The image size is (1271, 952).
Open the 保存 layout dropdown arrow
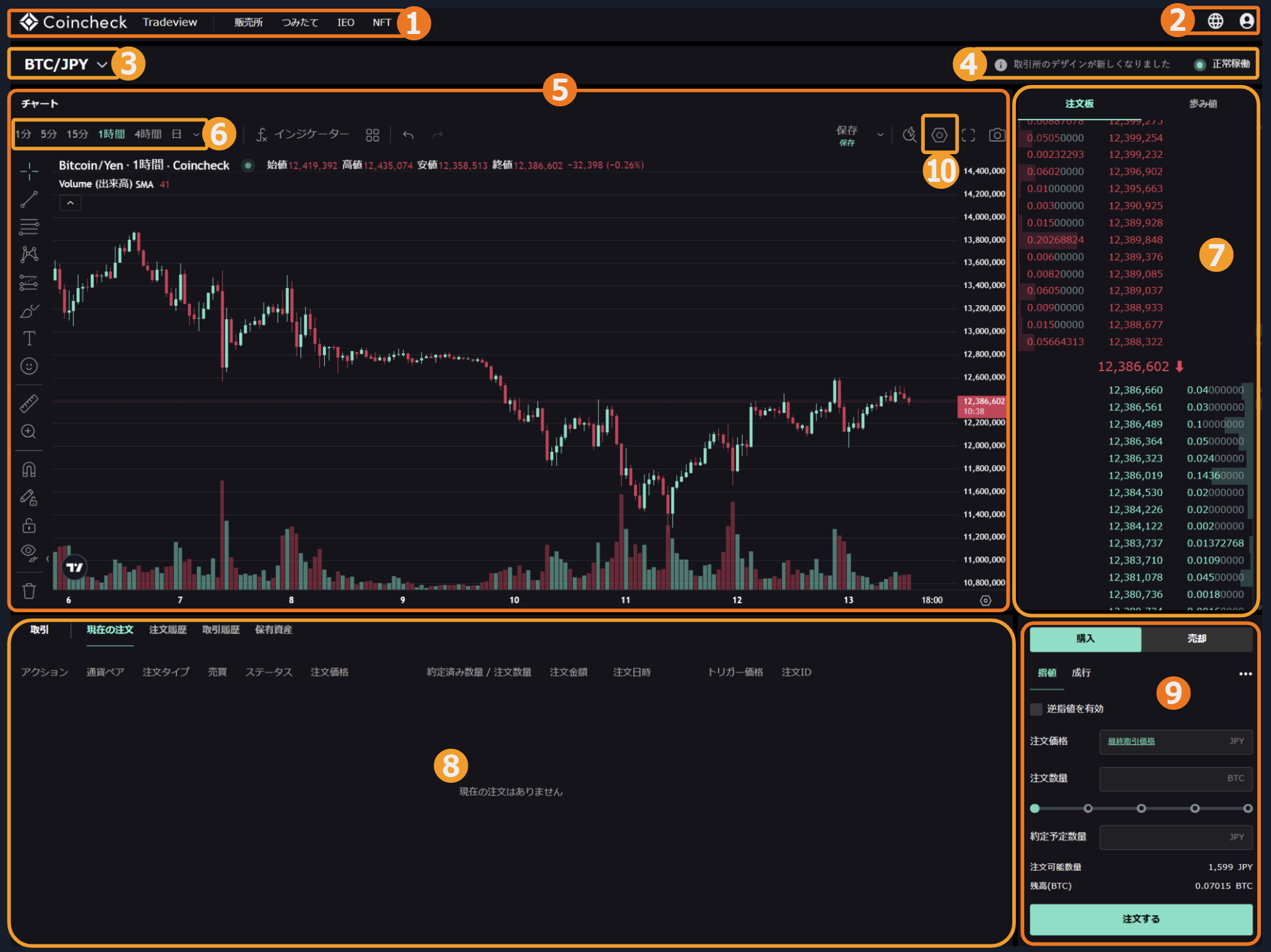(880, 135)
